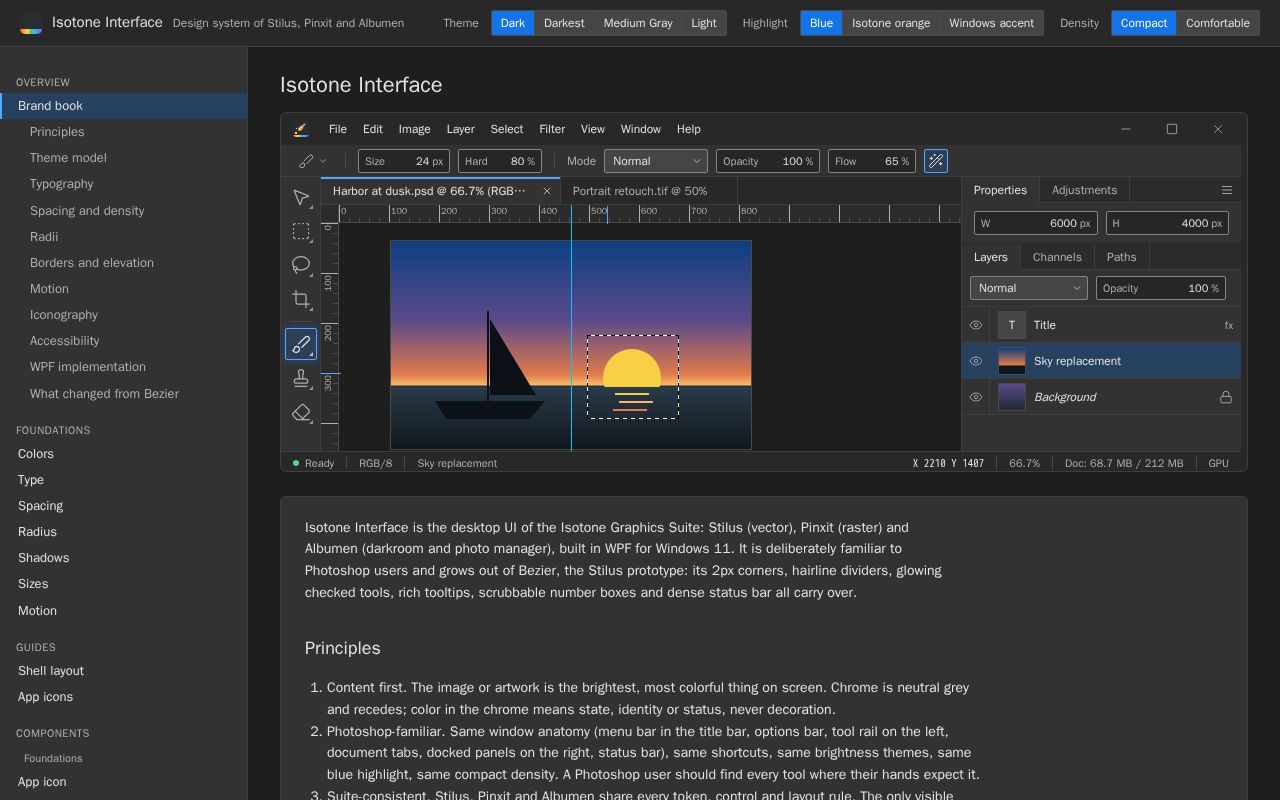This screenshot has width=1280, height=800.
Task: Set highlight to Isotone orange
Action: tap(891, 23)
